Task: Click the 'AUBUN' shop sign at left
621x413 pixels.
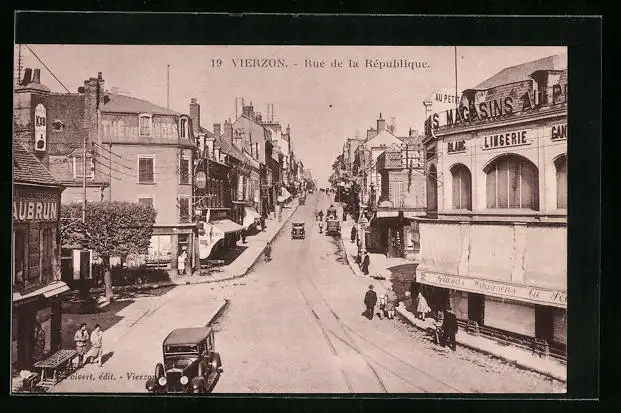Action: point(36,210)
